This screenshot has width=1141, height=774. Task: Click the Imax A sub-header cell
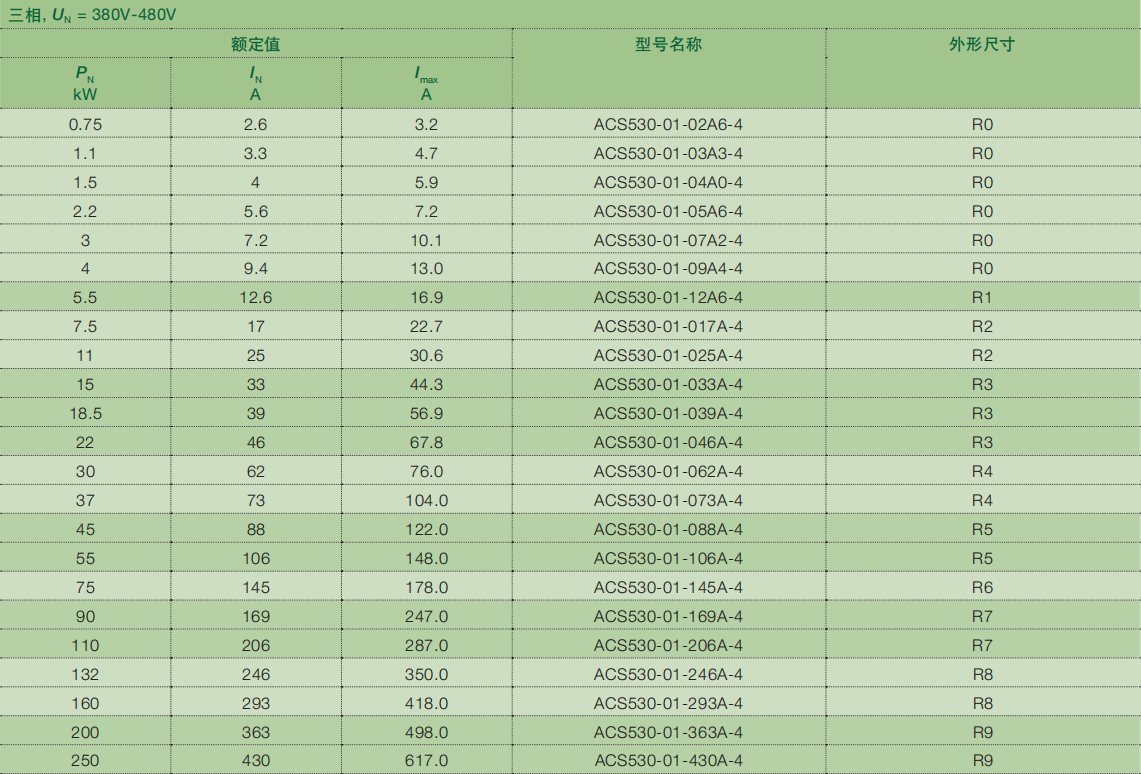click(x=426, y=83)
